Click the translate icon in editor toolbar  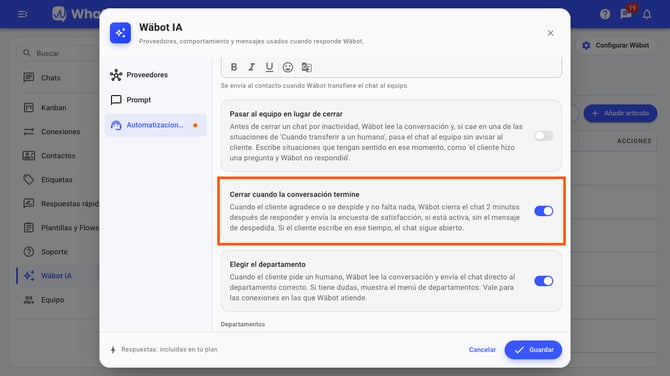(x=306, y=67)
